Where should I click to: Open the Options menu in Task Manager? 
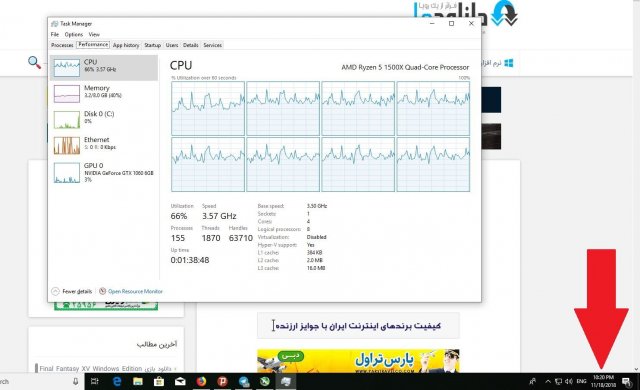74,35
